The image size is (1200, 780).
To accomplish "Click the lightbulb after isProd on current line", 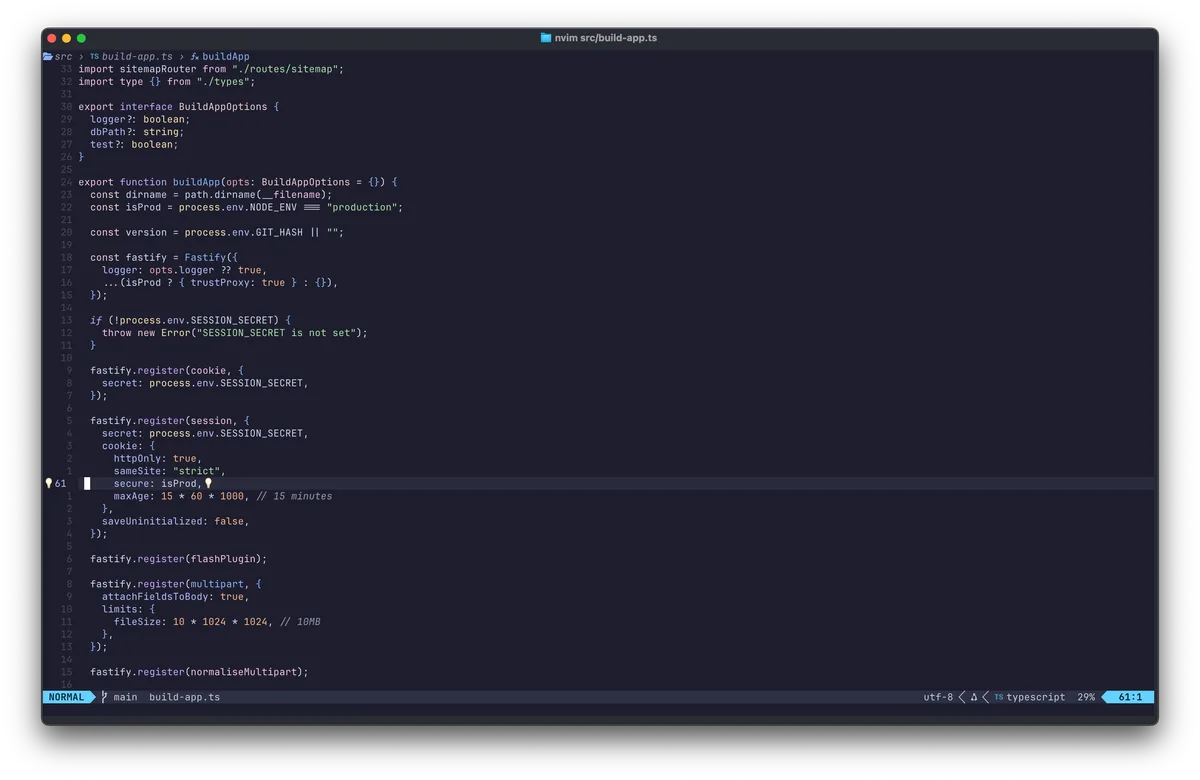I will click(208, 483).
